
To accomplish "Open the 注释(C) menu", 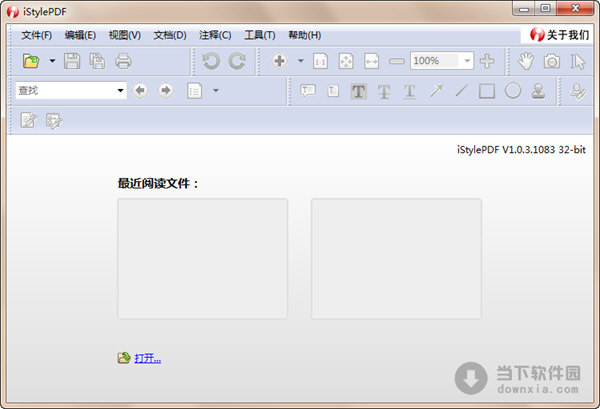I will click(215, 35).
